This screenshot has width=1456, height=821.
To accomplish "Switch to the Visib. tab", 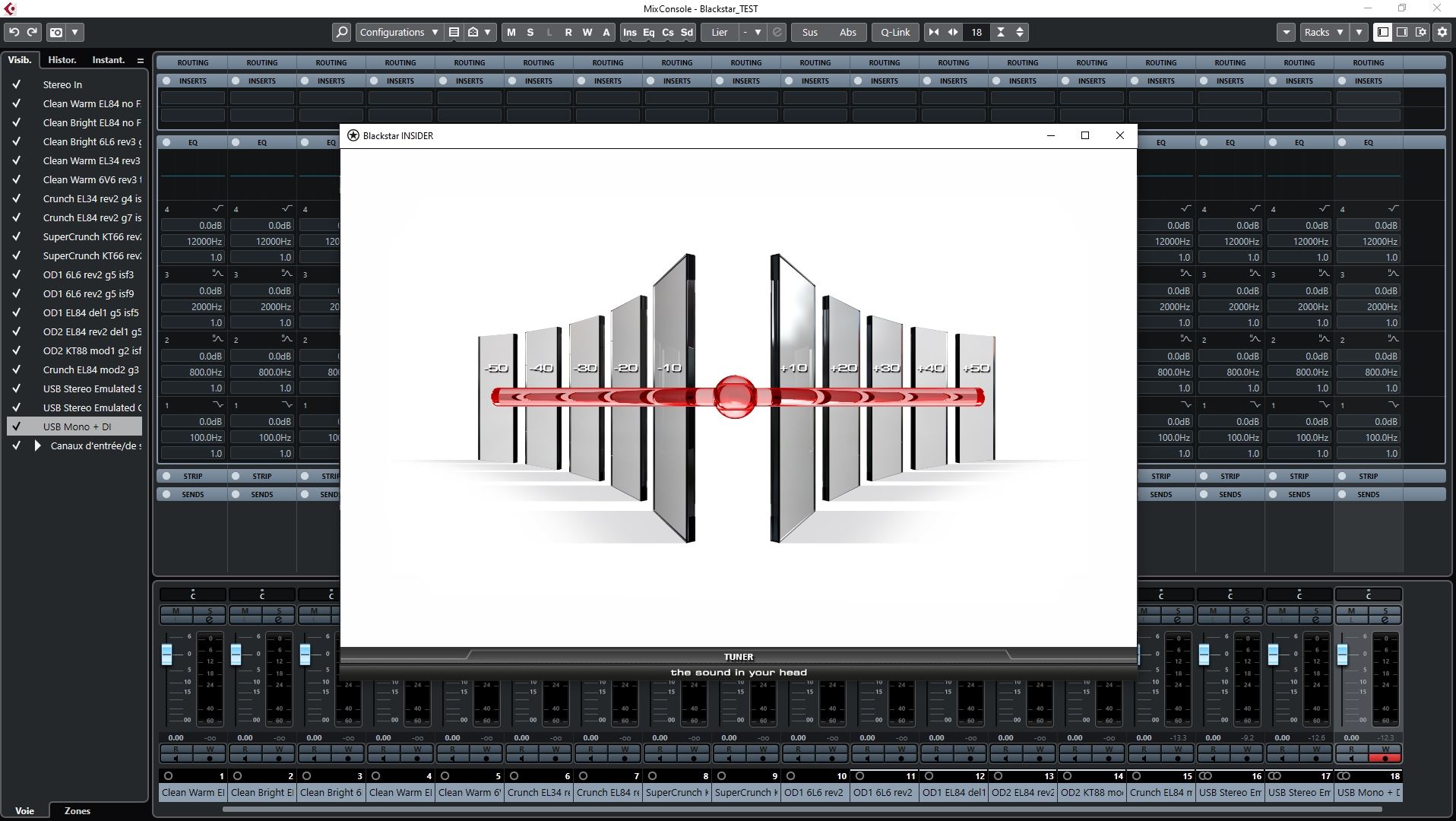I will (20, 60).
